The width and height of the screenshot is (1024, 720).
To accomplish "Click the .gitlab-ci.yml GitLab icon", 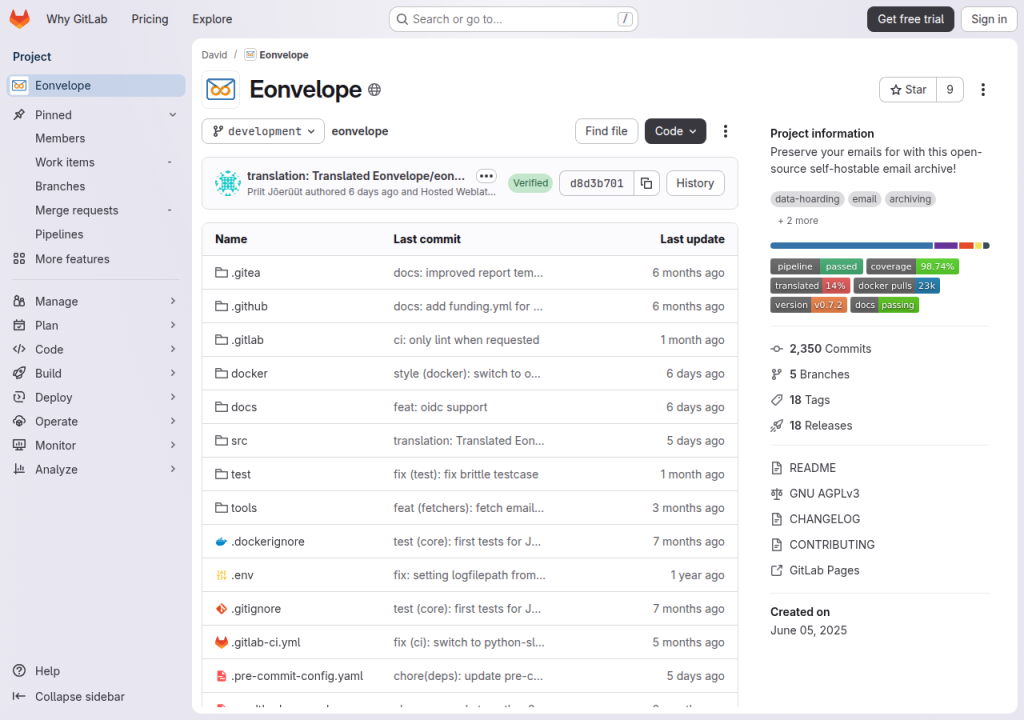I will click(221, 642).
